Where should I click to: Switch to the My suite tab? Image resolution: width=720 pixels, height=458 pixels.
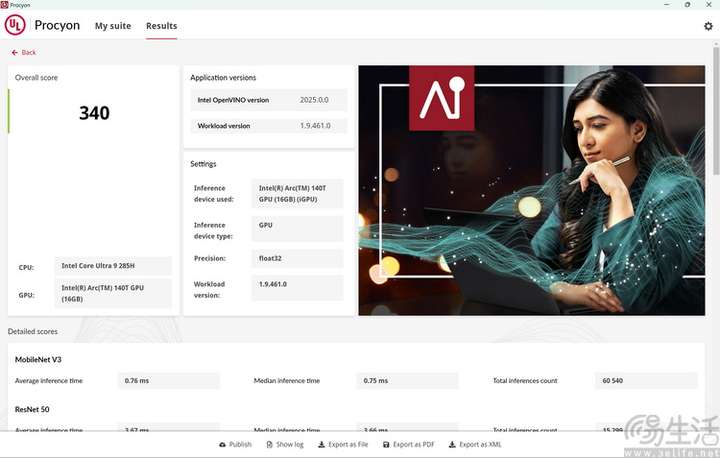tap(113, 26)
